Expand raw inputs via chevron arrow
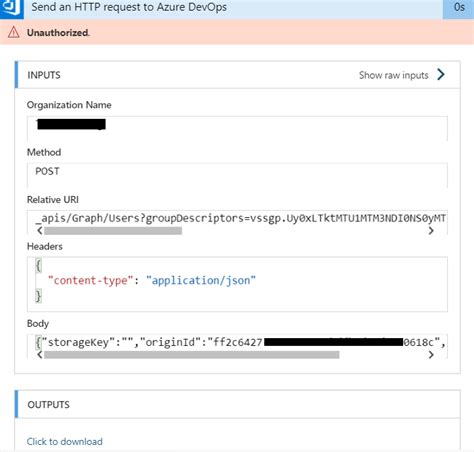Viewport: 474px width, 452px height. (x=441, y=75)
